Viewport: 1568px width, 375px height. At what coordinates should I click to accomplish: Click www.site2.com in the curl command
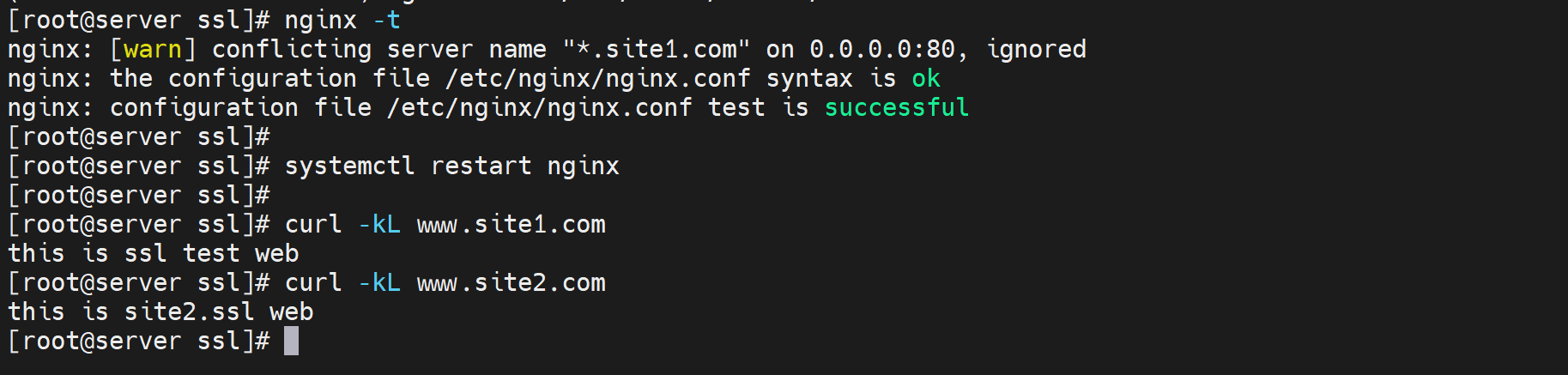point(511,283)
